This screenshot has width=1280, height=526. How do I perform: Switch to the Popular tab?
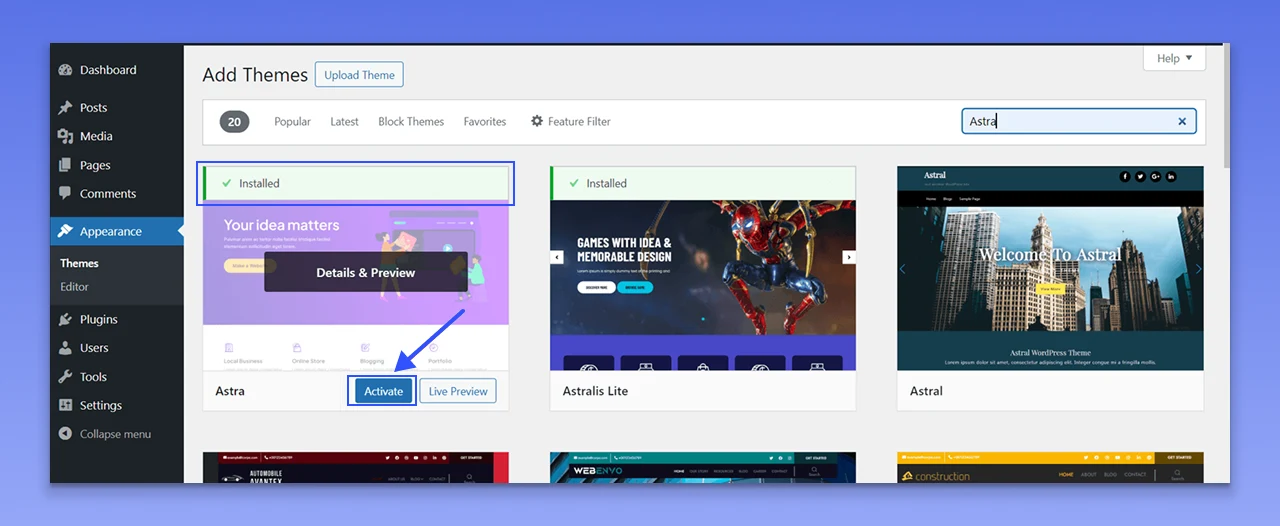pyautogui.click(x=292, y=121)
